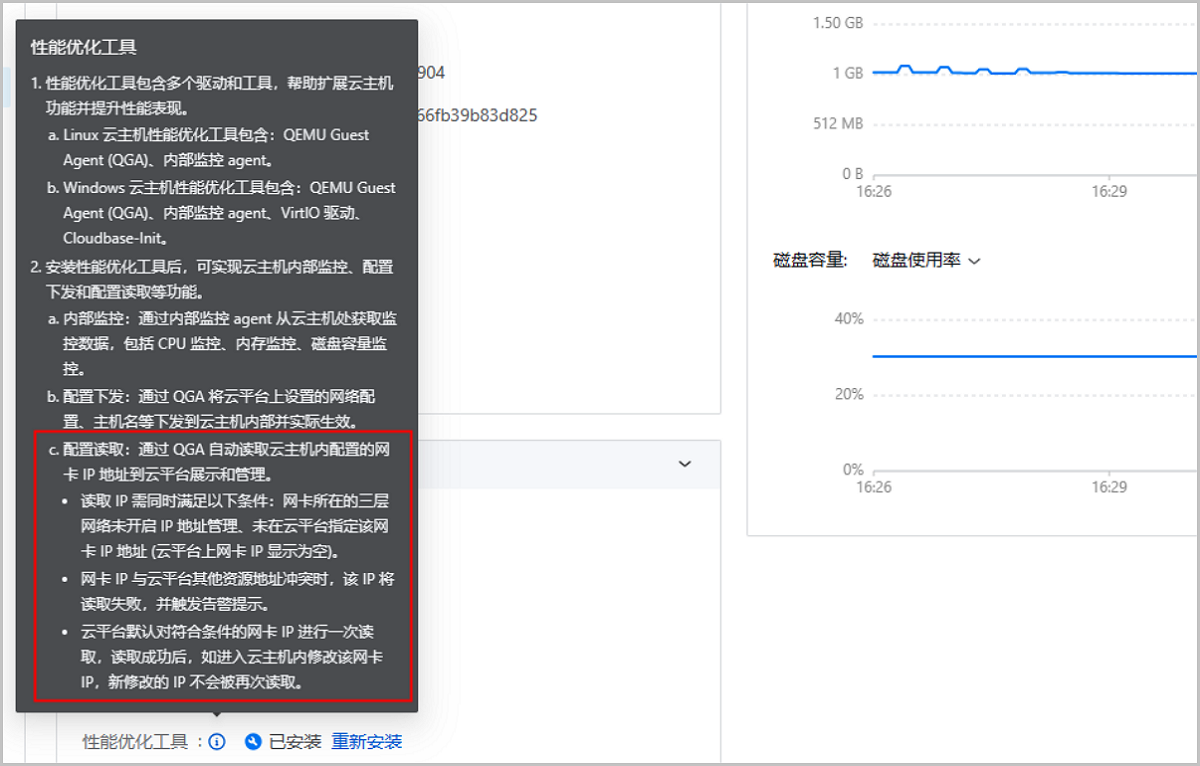Click the 512 MB axis label

tap(837, 124)
